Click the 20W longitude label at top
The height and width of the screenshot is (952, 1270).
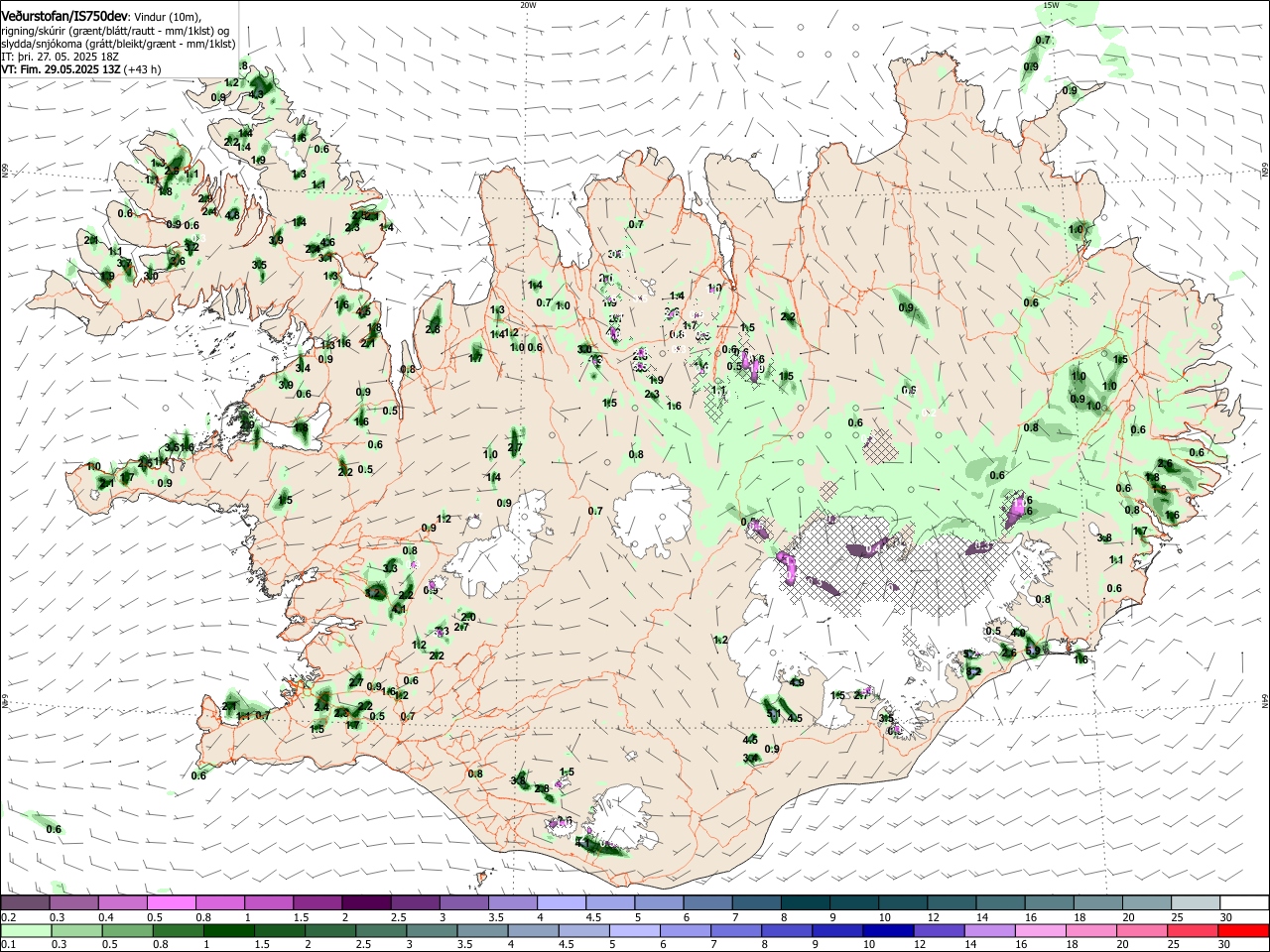(x=528, y=5)
